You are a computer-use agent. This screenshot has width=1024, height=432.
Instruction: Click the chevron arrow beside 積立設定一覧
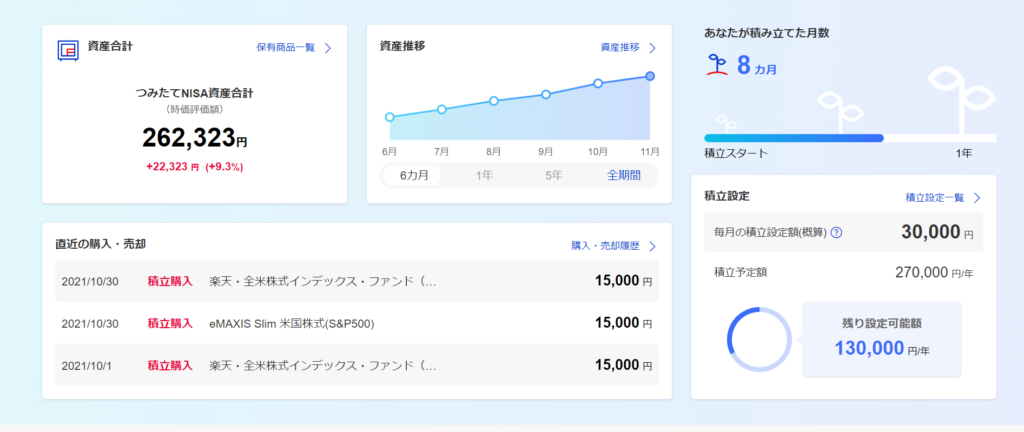(x=977, y=198)
